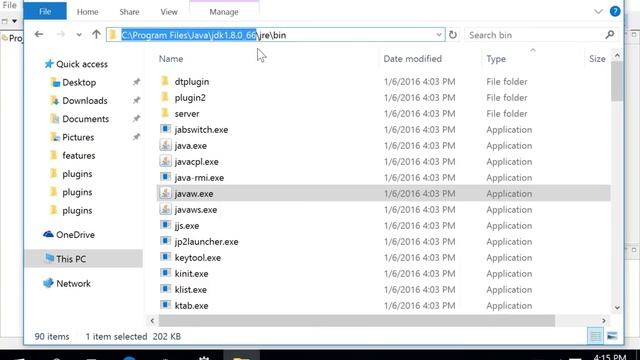
Task: Refresh the bin folder view
Action: pyautogui.click(x=453, y=35)
